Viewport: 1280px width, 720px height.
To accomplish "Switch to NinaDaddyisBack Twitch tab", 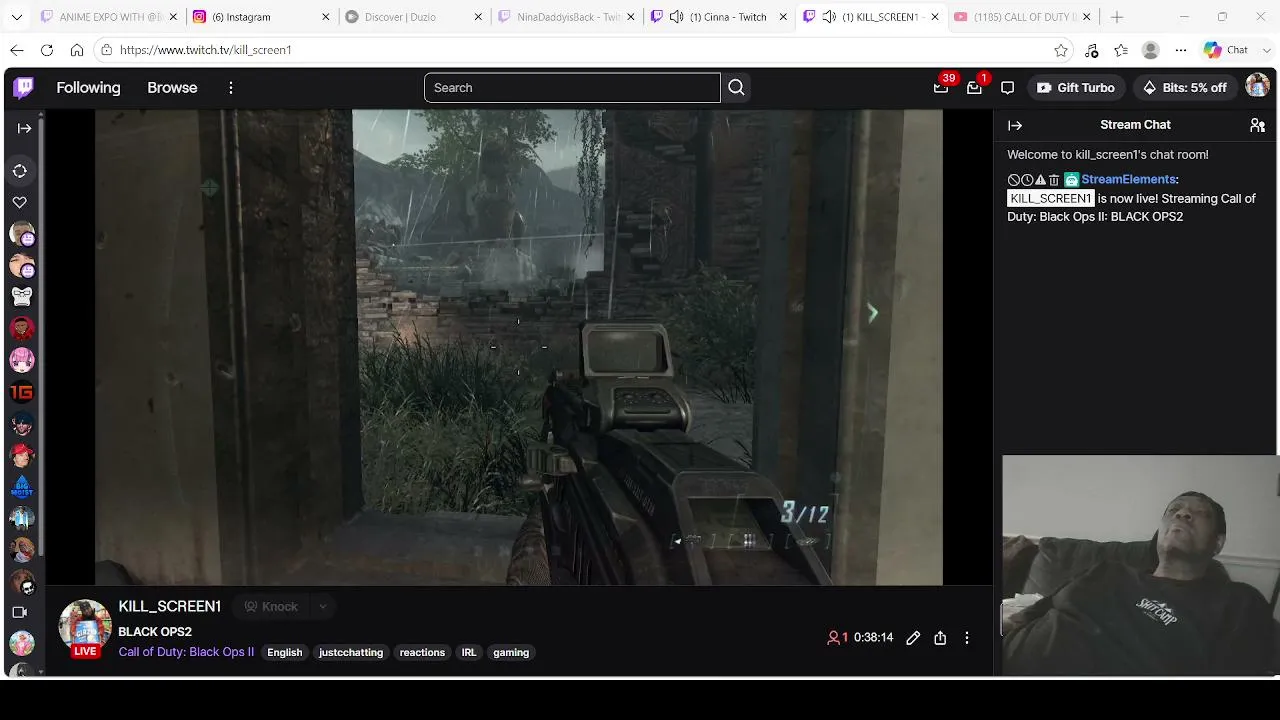I will pos(564,17).
